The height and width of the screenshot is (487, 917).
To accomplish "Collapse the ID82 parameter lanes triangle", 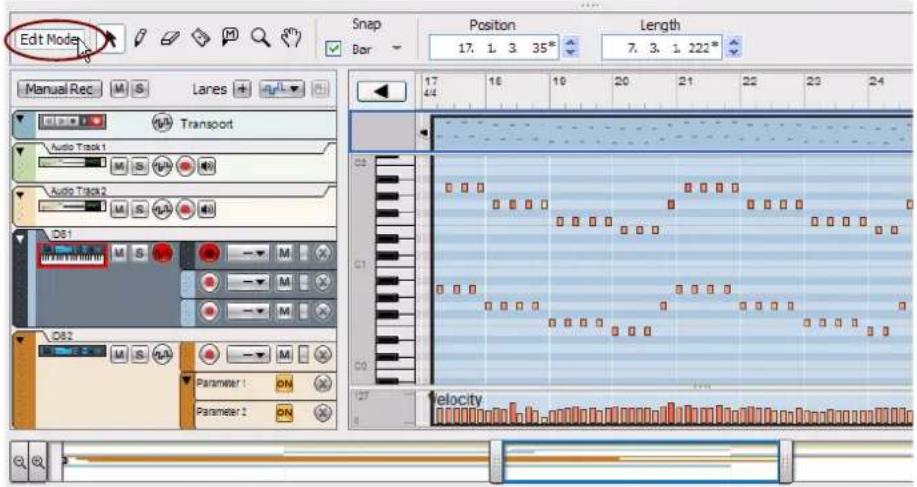I will coord(187,381).
